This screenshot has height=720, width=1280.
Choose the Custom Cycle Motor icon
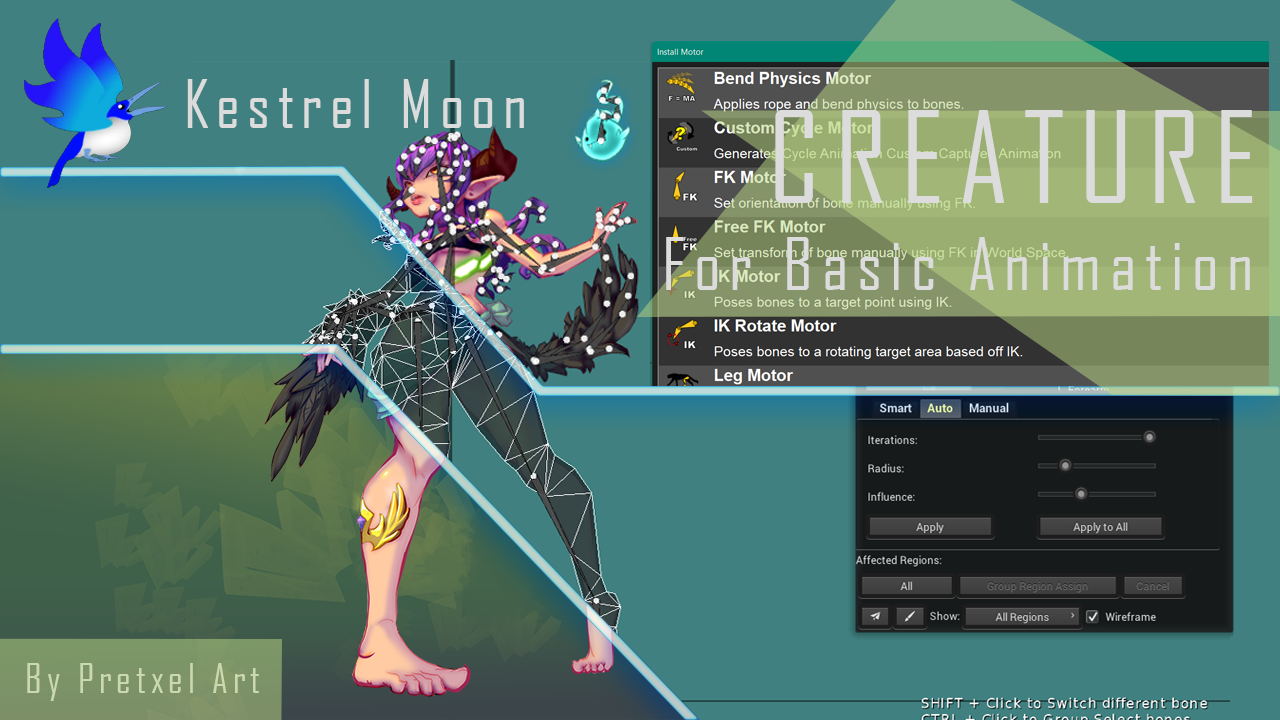tap(682, 137)
